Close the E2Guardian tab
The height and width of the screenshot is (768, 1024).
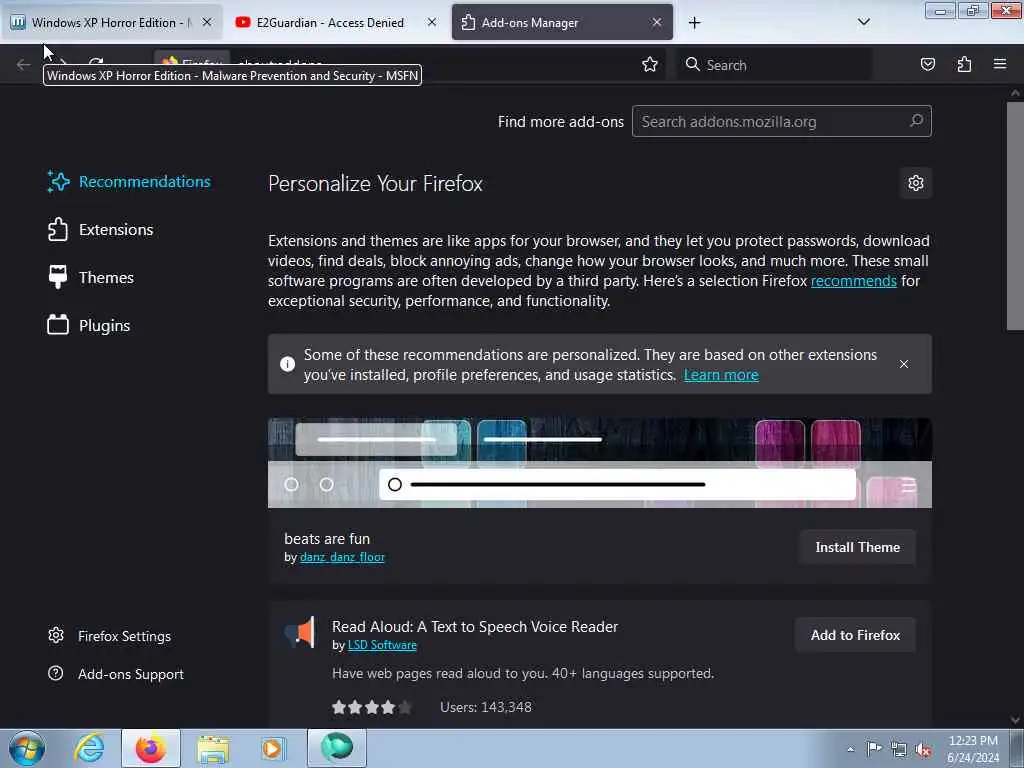(x=432, y=22)
